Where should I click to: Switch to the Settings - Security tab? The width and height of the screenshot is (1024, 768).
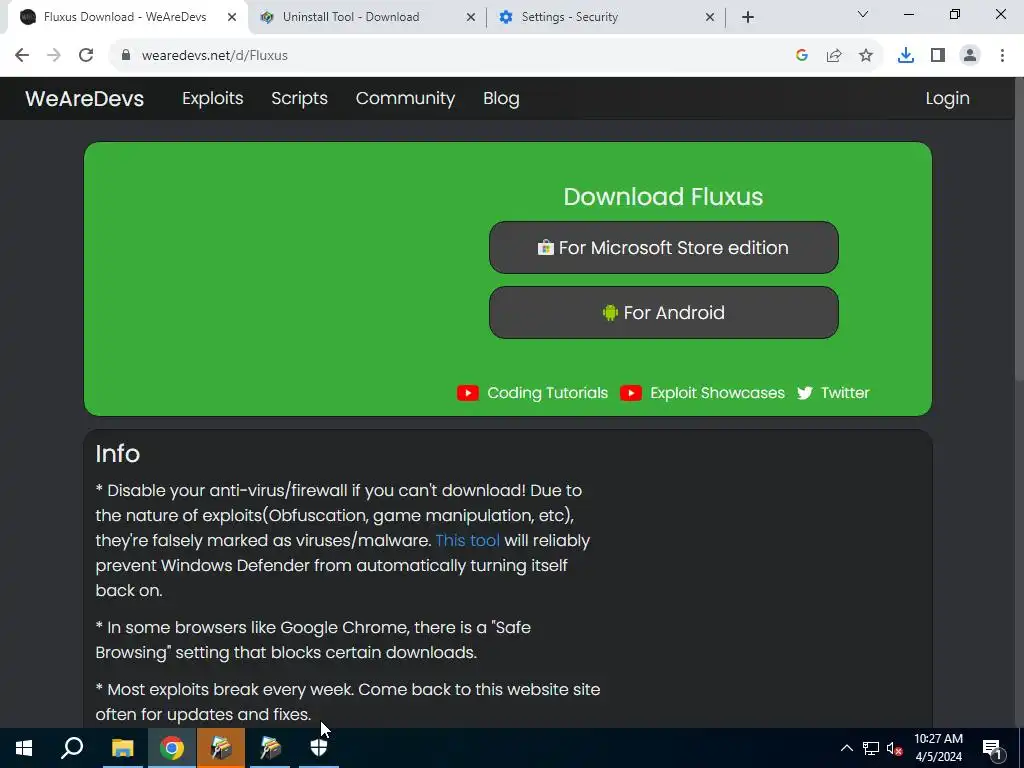606,17
